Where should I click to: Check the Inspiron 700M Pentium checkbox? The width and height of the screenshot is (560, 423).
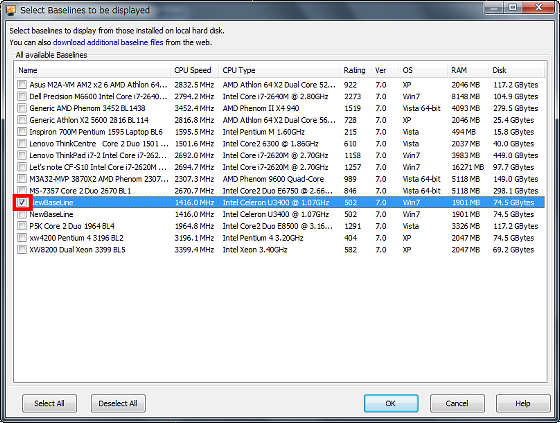[22, 131]
